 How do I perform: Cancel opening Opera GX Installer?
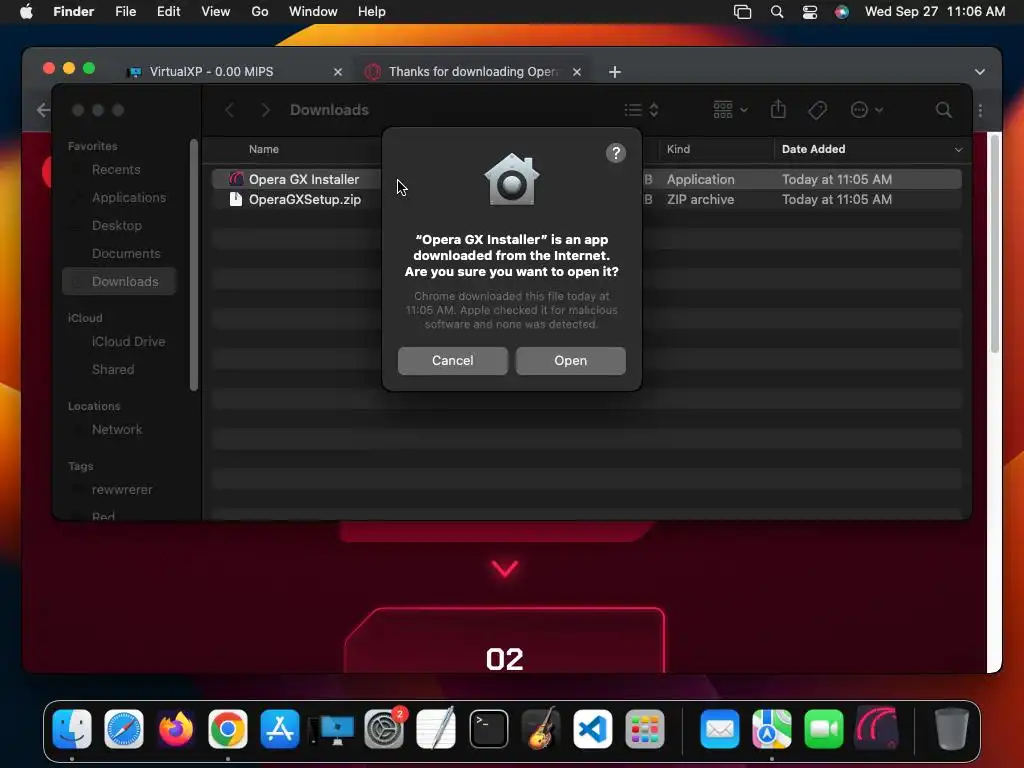pos(453,360)
